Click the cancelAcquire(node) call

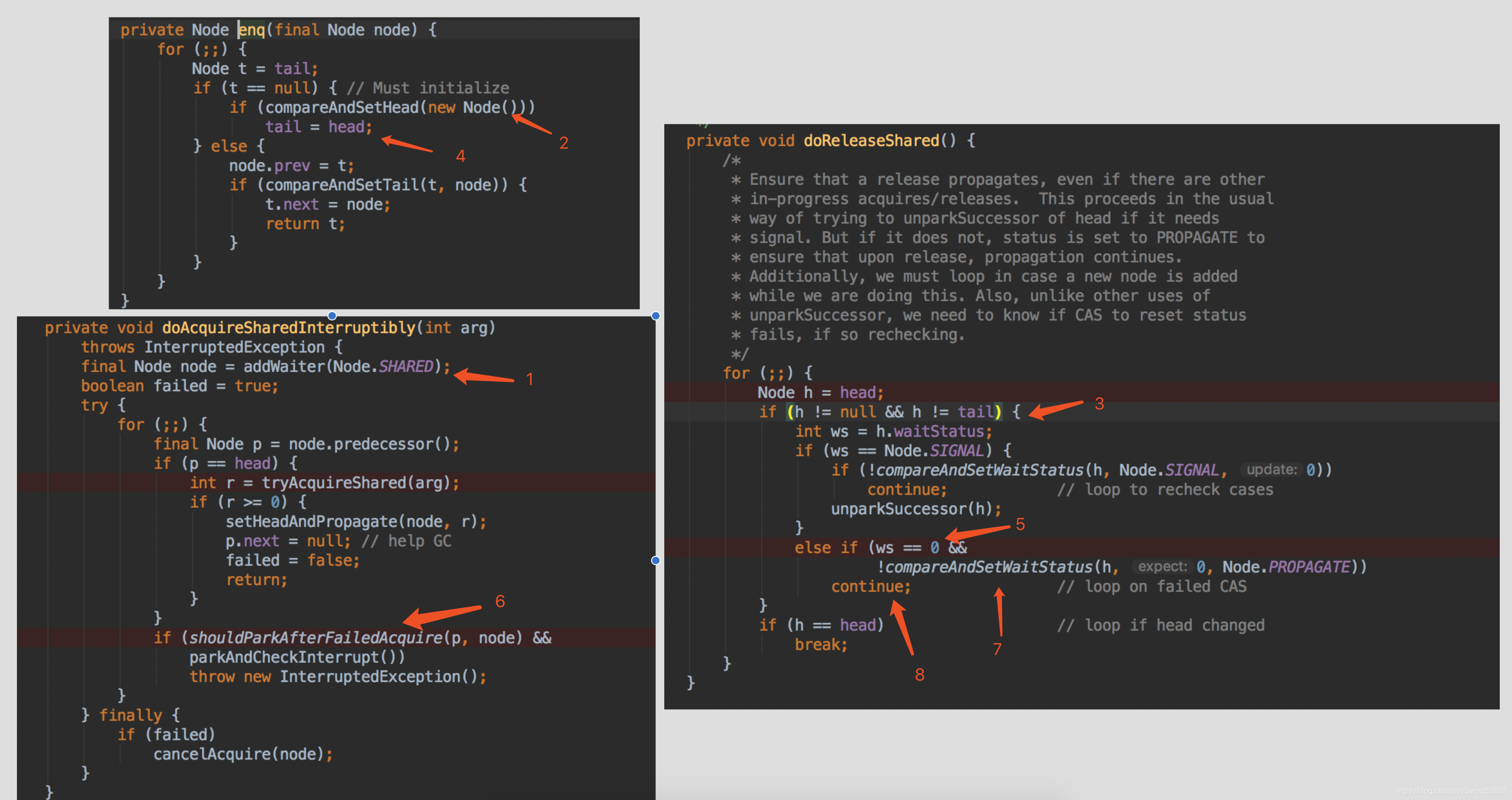coord(239,753)
